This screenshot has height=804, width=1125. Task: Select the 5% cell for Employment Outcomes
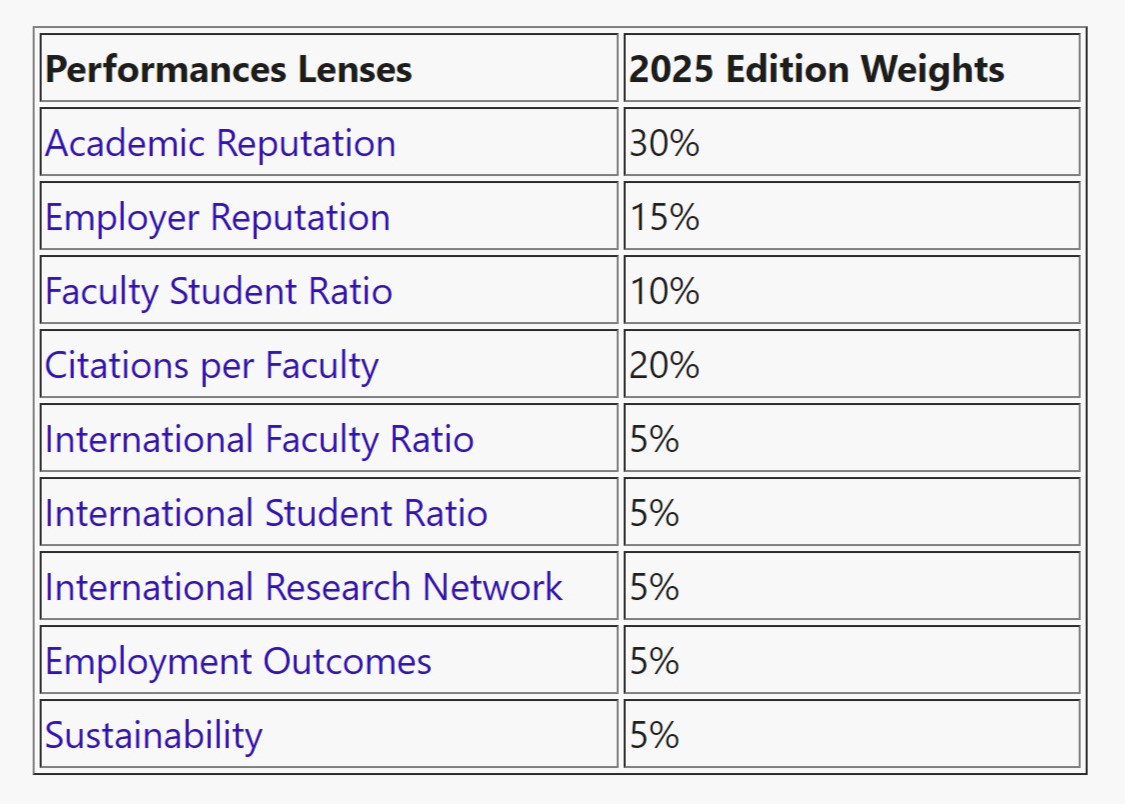pos(655,661)
